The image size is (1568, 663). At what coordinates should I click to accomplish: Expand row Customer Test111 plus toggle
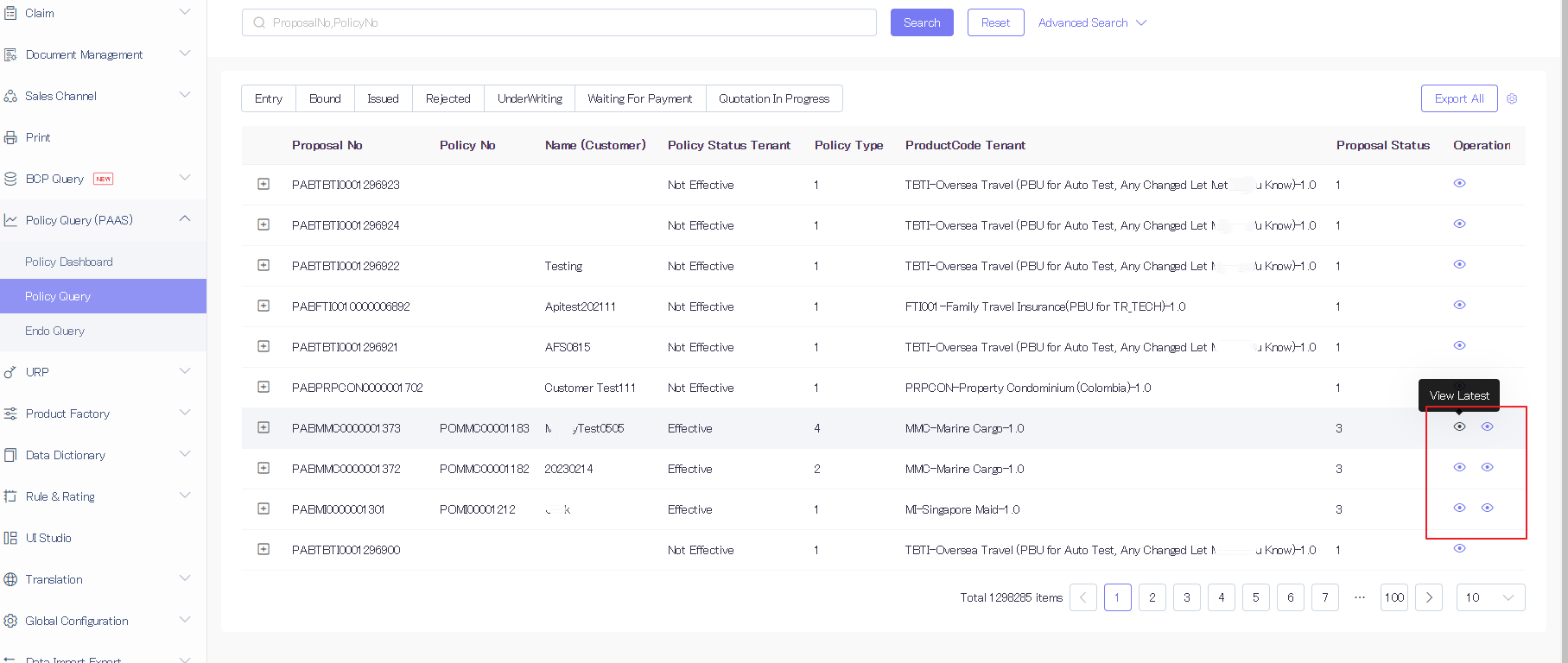click(x=263, y=387)
